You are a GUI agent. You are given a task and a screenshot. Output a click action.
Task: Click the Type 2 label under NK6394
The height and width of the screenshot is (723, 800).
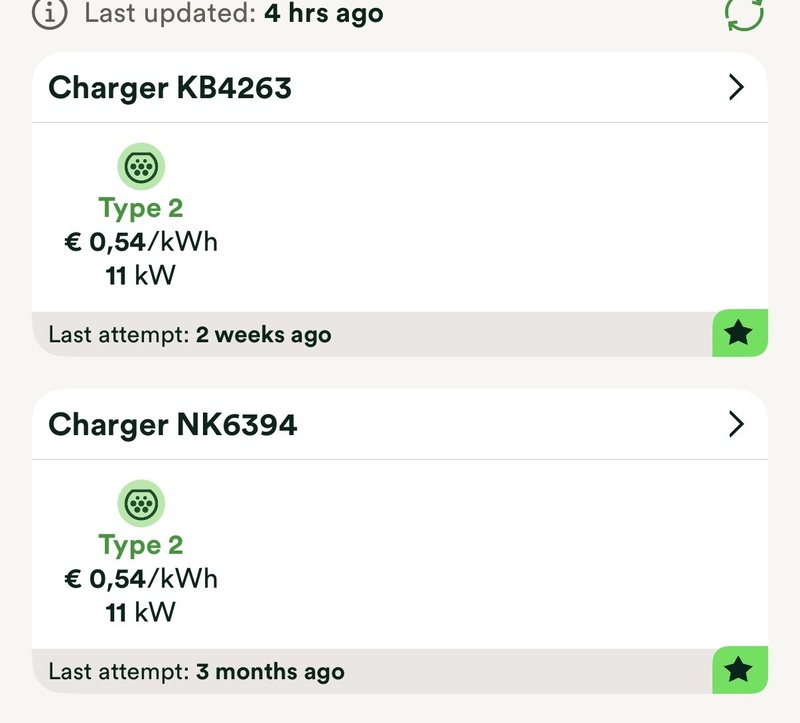coord(141,546)
